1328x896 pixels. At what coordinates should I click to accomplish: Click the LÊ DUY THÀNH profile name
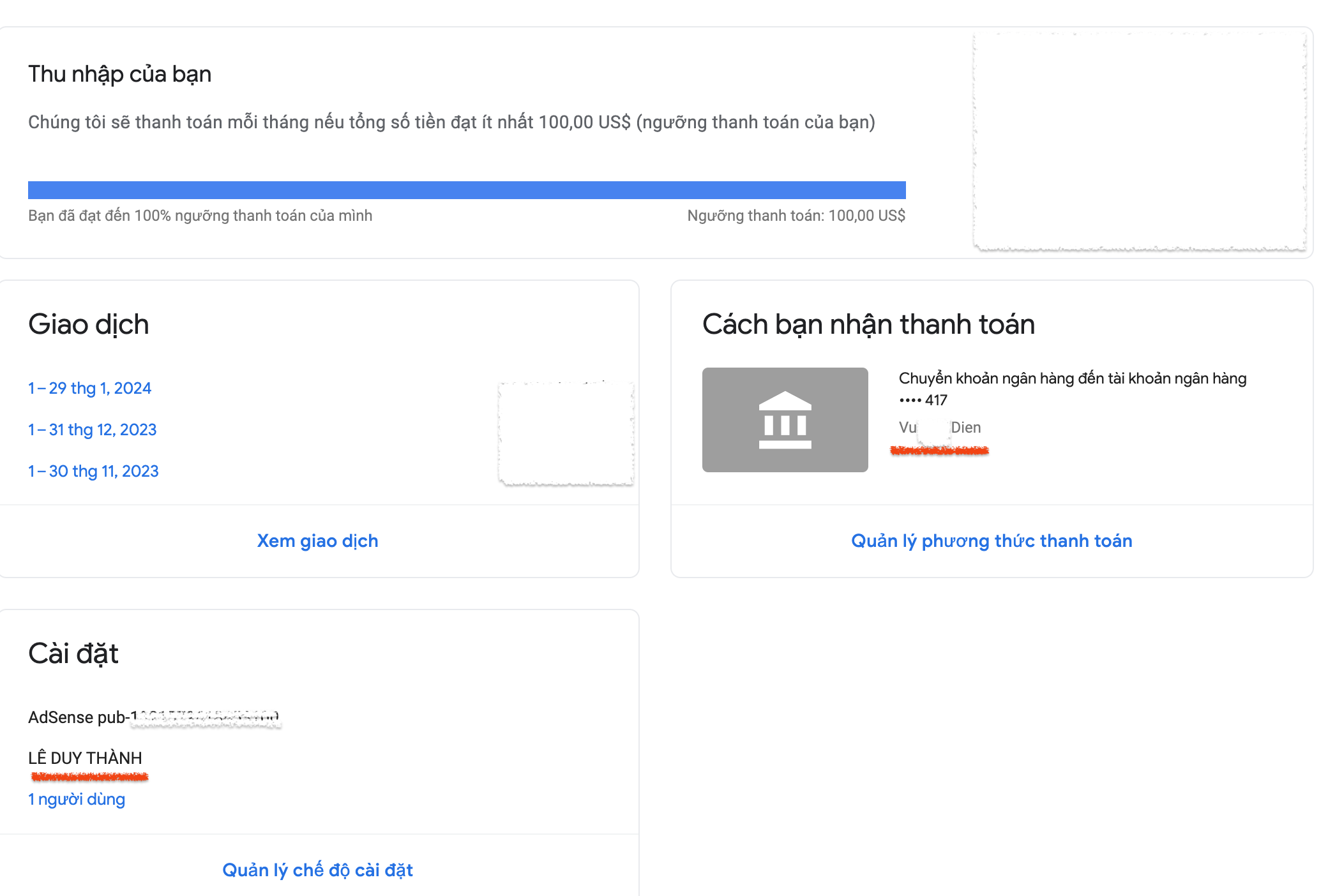click(x=85, y=758)
